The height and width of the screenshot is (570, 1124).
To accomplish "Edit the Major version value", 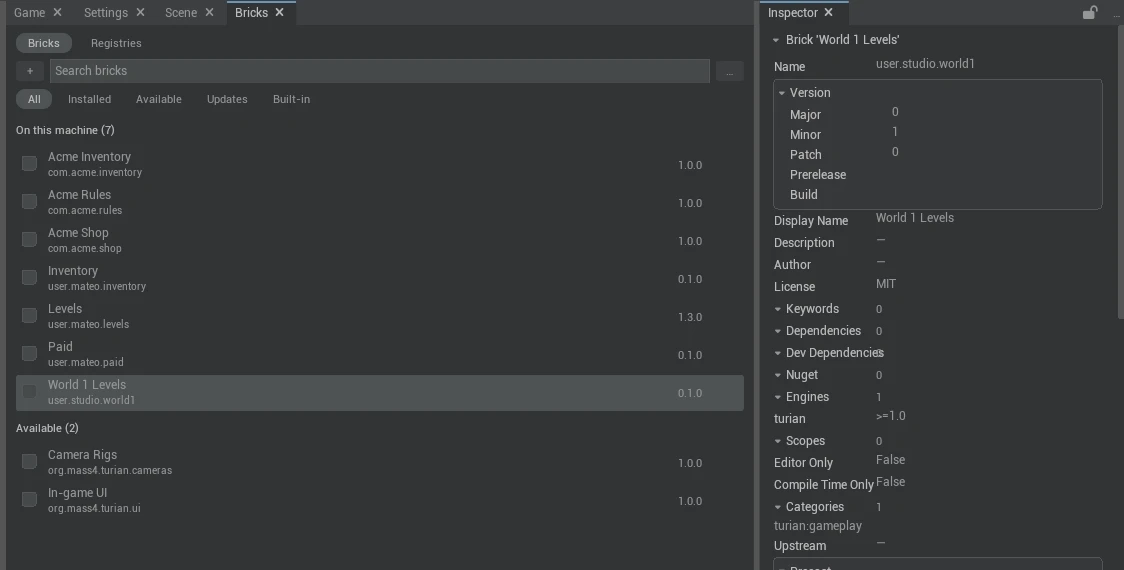I will coord(895,112).
